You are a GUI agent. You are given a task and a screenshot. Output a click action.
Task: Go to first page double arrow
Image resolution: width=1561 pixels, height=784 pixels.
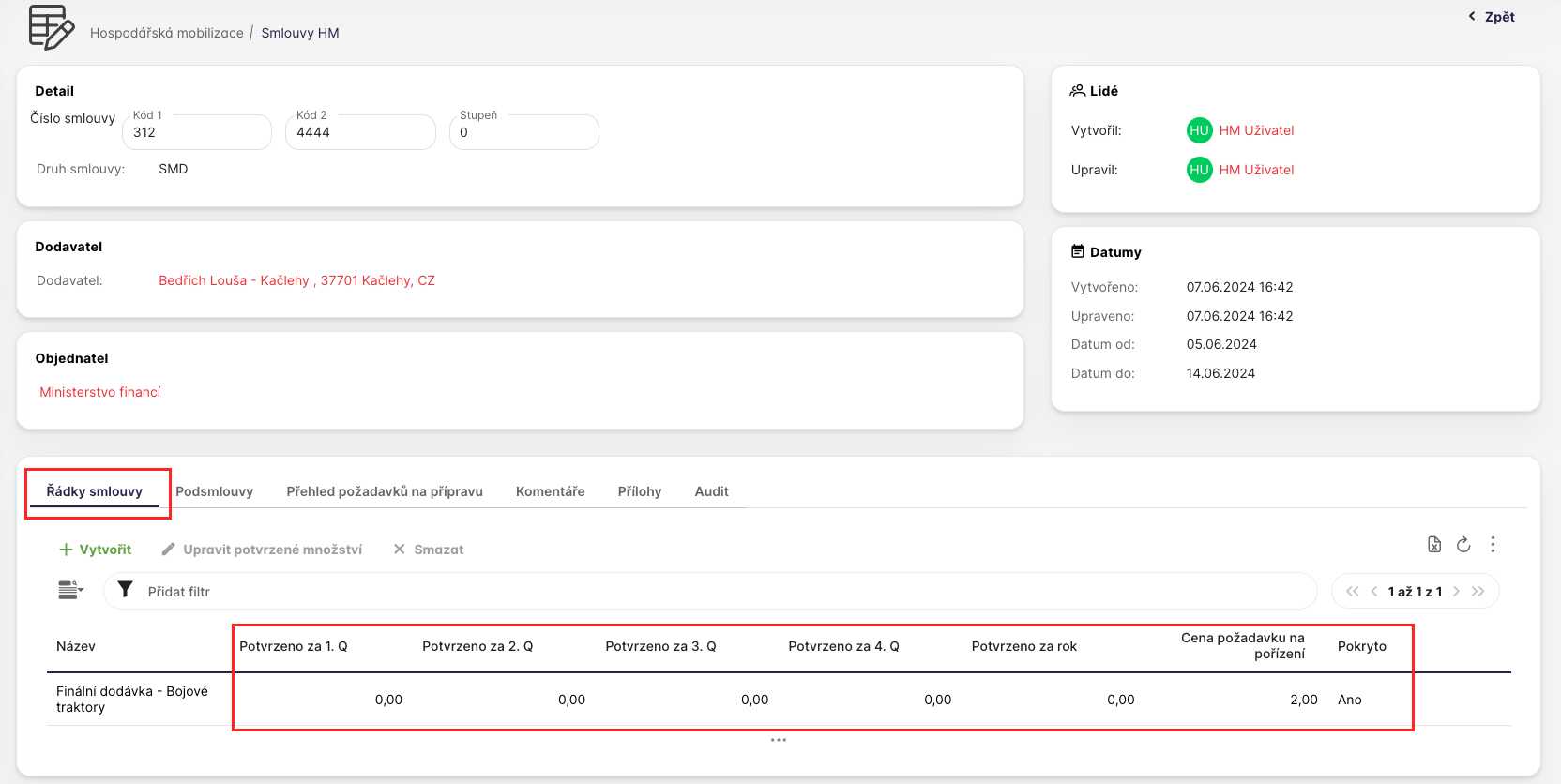(1352, 592)
